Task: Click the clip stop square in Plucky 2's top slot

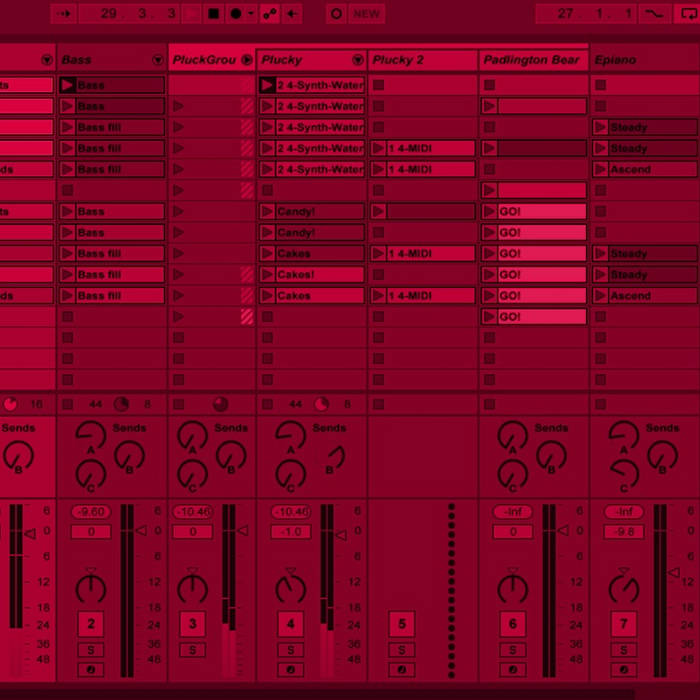Action: pyautogui.click(x=378, y=86)
